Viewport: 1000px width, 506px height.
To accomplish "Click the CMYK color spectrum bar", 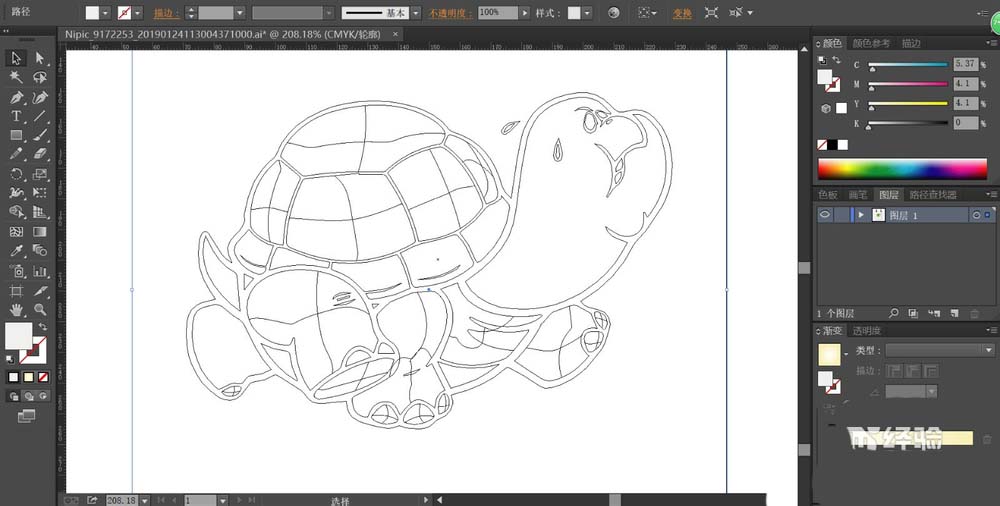I will click(x=902, y=167).
